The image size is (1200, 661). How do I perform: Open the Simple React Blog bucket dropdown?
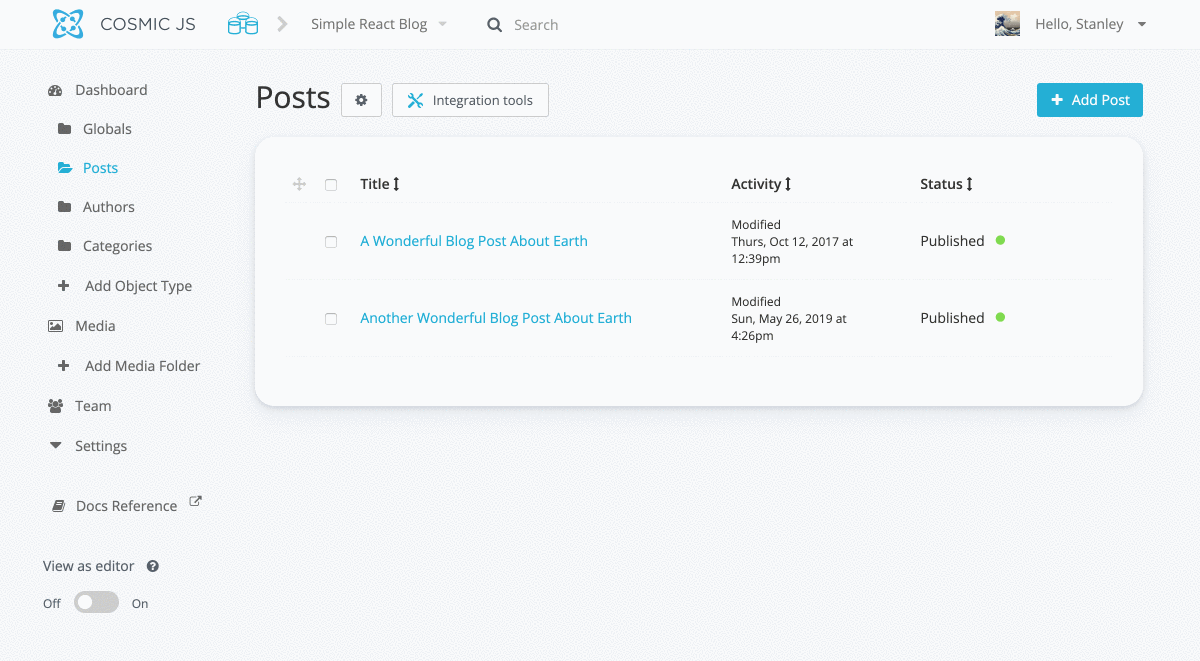(379, 24)
